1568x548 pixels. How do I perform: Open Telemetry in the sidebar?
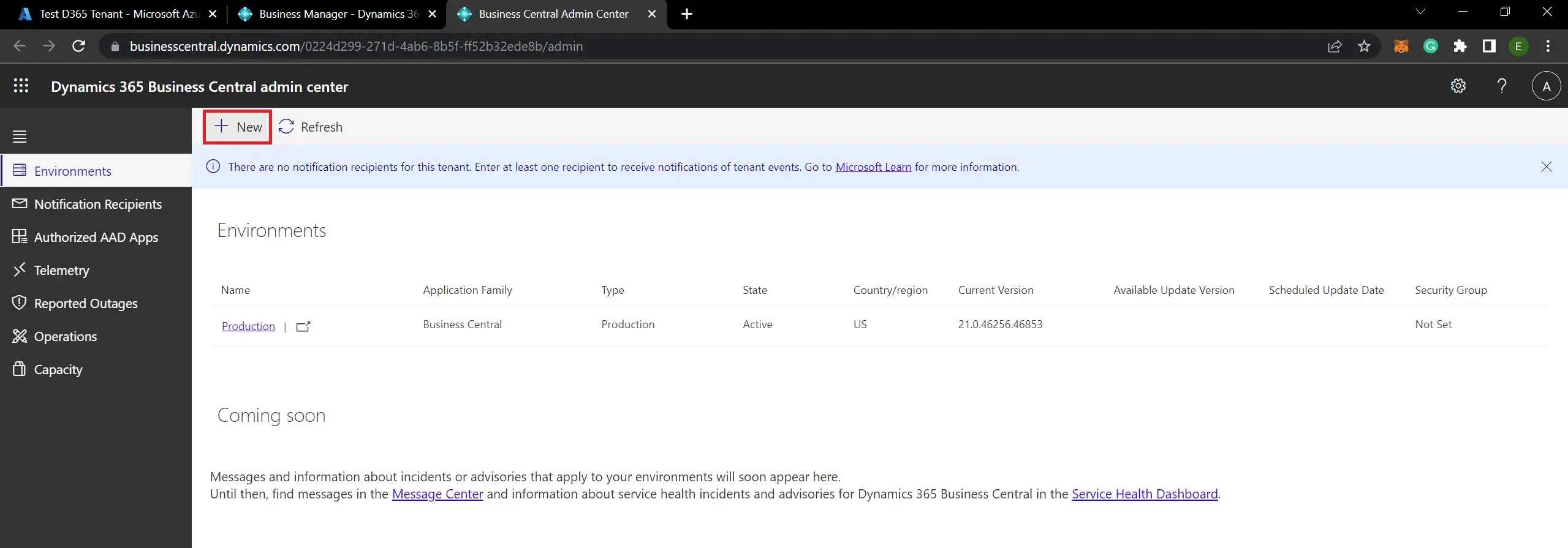[x=96, y=270]
